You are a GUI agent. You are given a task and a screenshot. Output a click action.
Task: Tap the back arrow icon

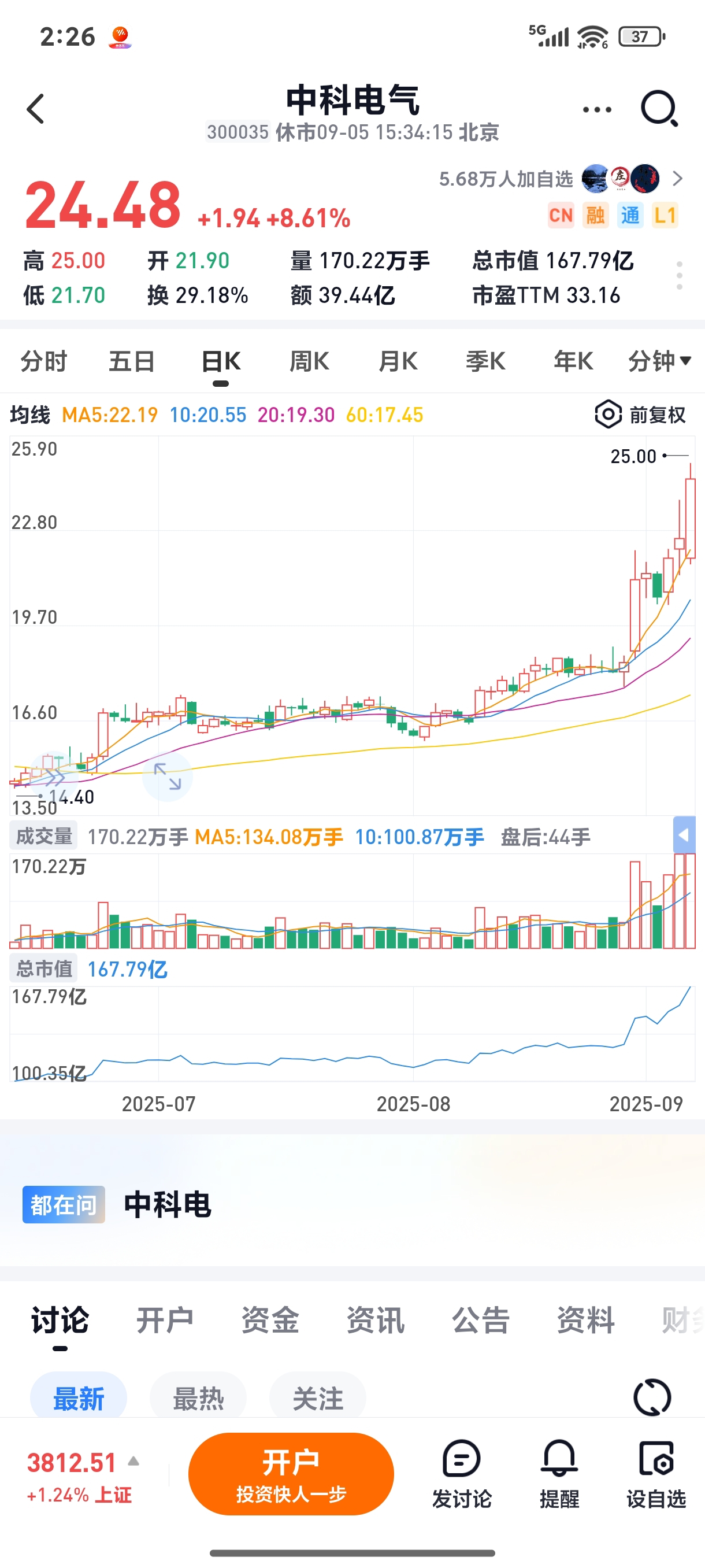click(x=36, y=109)
